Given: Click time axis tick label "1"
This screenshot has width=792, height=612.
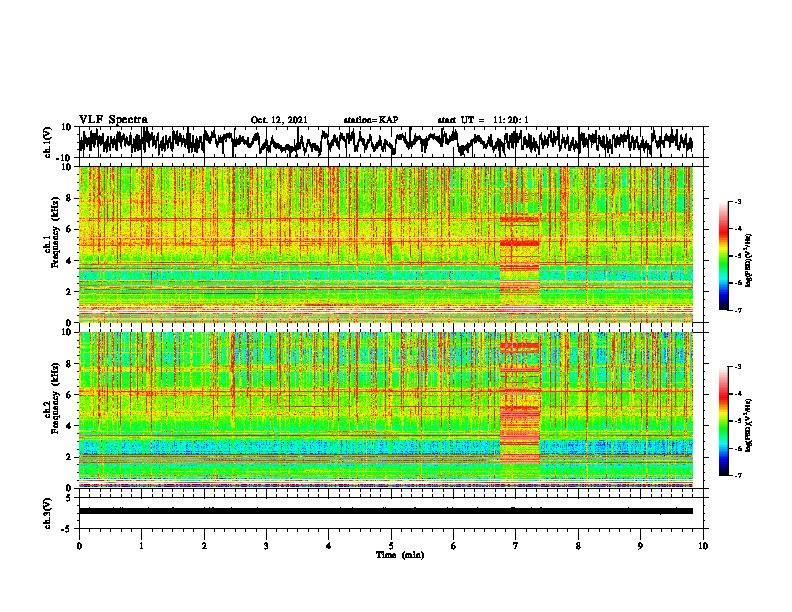Looking at the screenshot, I should coord(141,546).
